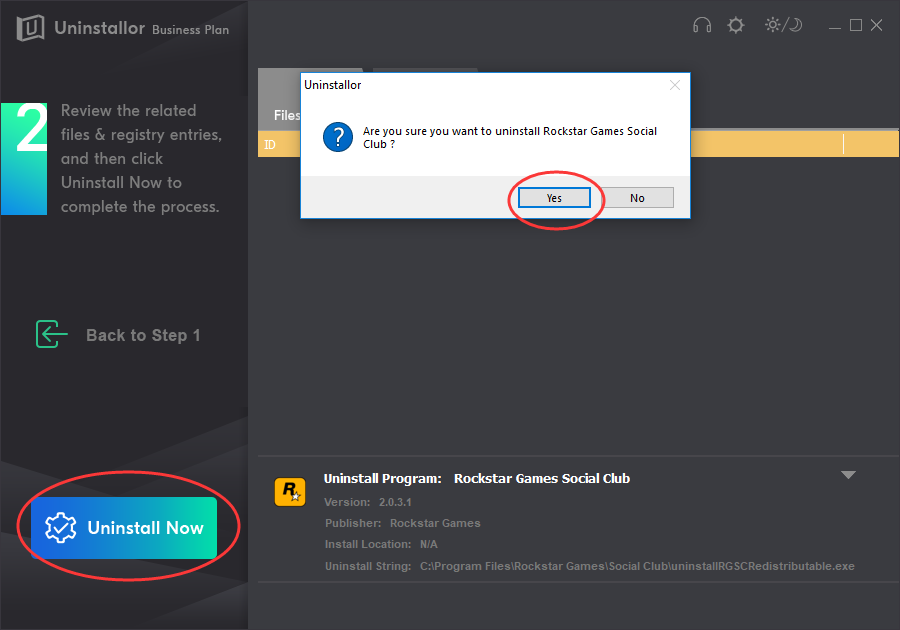Viewport: 900px width, 630px height.
Task: Click the publisher name Rockstar Games
Action: pyautogui.click(x=435, y=523)
